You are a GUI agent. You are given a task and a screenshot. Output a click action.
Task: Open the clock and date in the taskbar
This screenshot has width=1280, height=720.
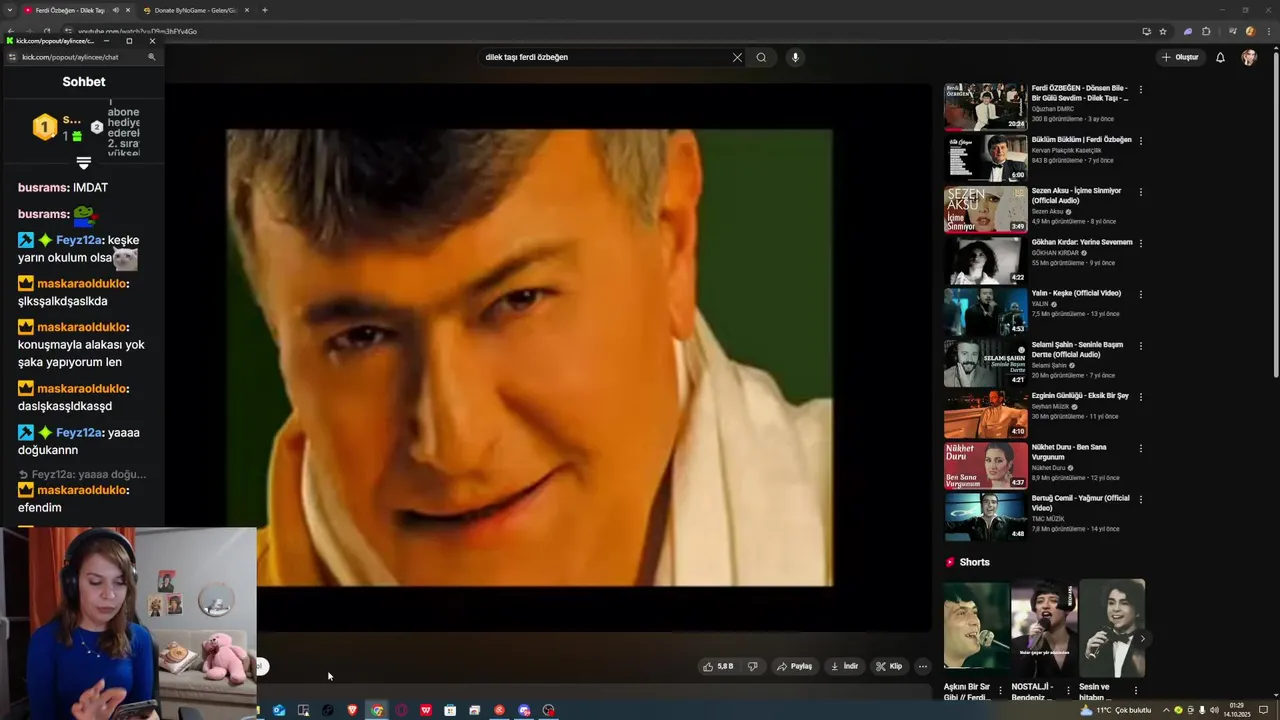click(x=1237, y=710)
